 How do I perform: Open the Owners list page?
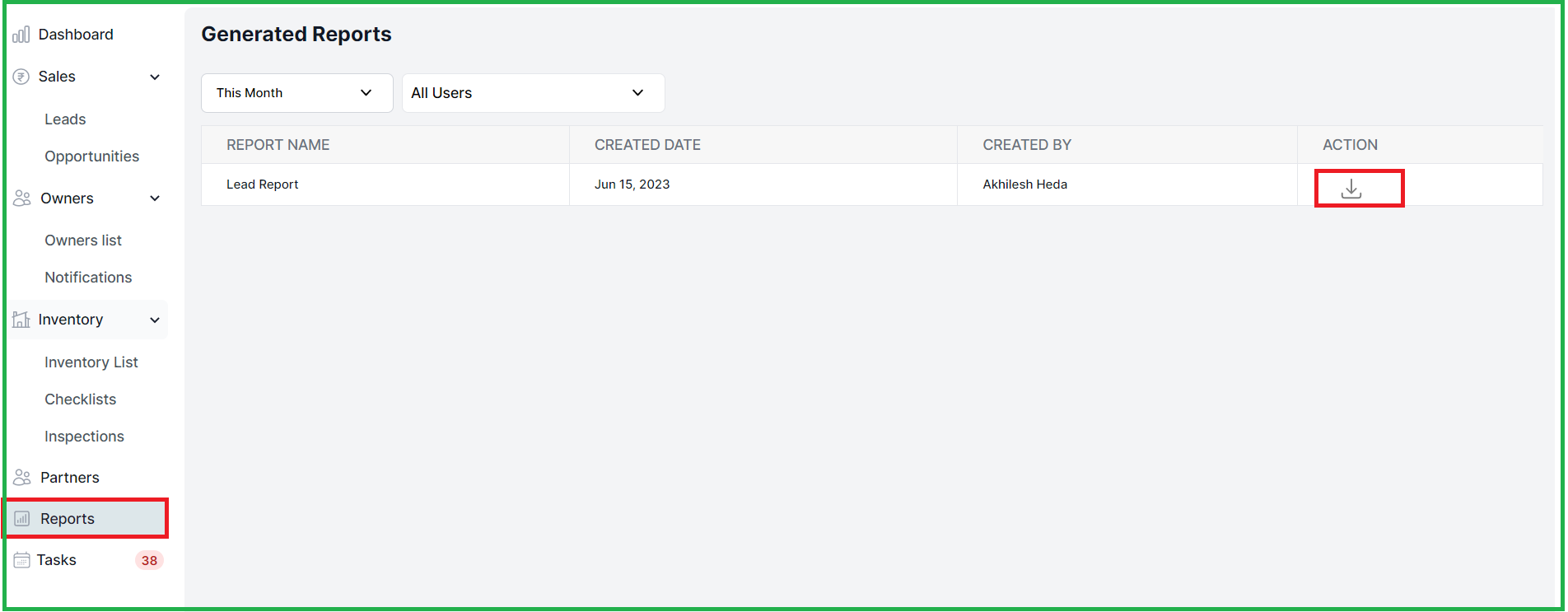(x=83, y=241)
